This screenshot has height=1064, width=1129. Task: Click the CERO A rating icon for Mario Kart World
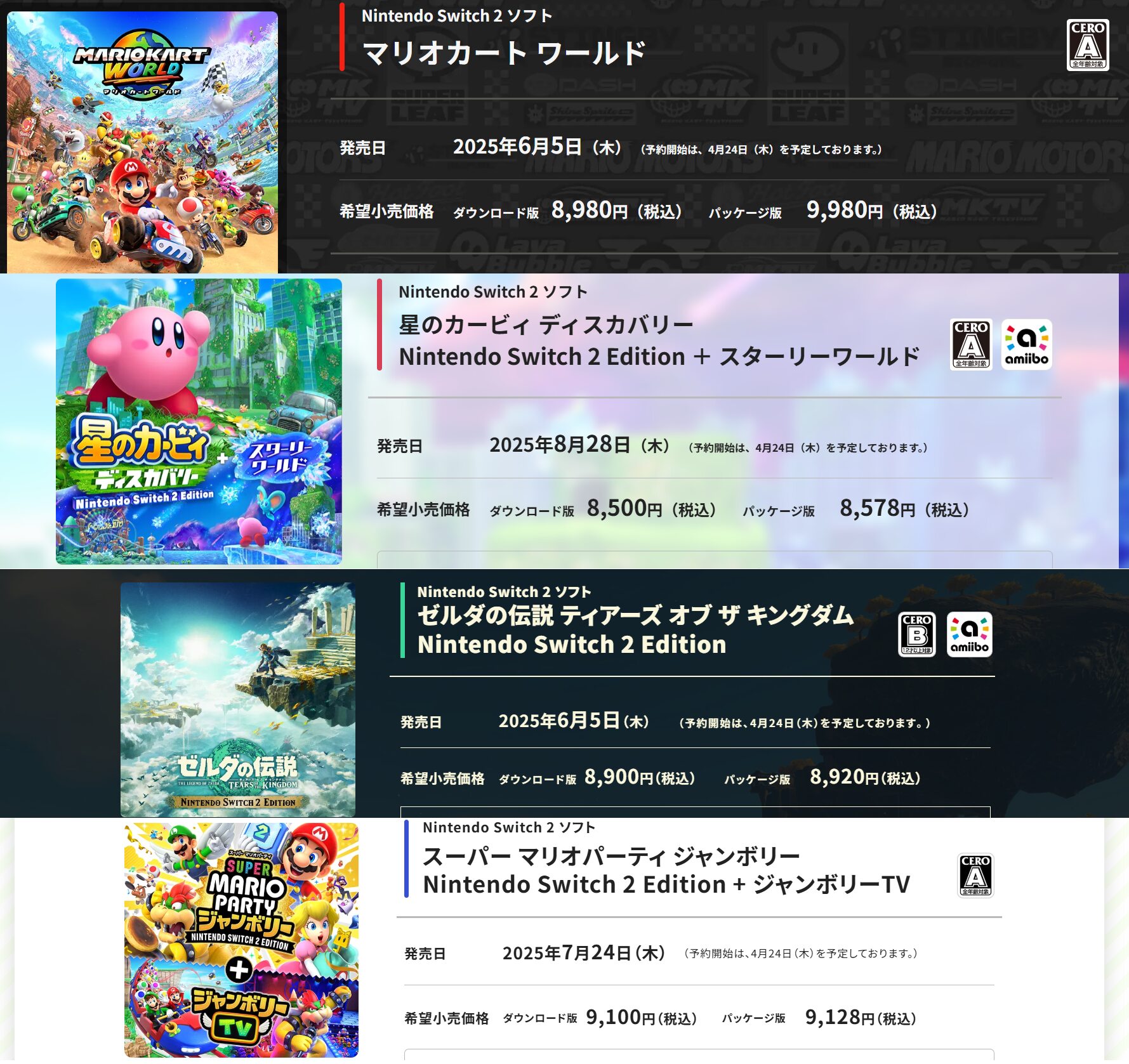click(1088, 44)
